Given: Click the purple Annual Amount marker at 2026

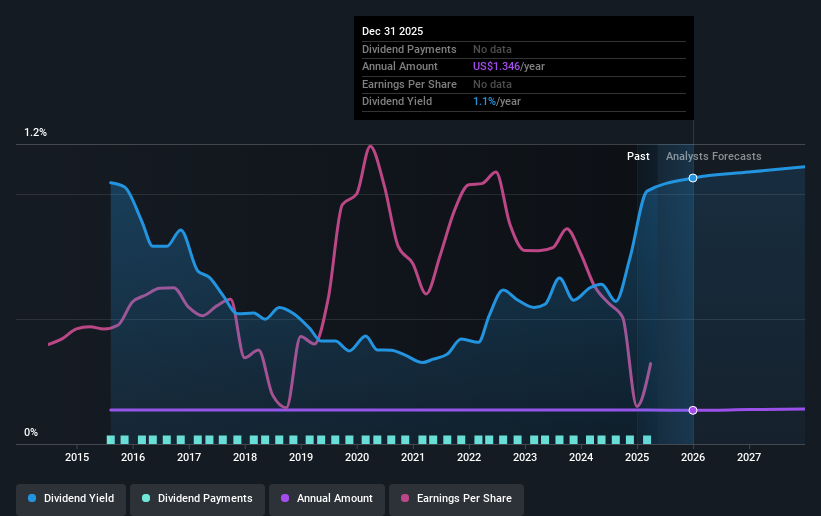Looking at the screenshot, I should [693, 410].
